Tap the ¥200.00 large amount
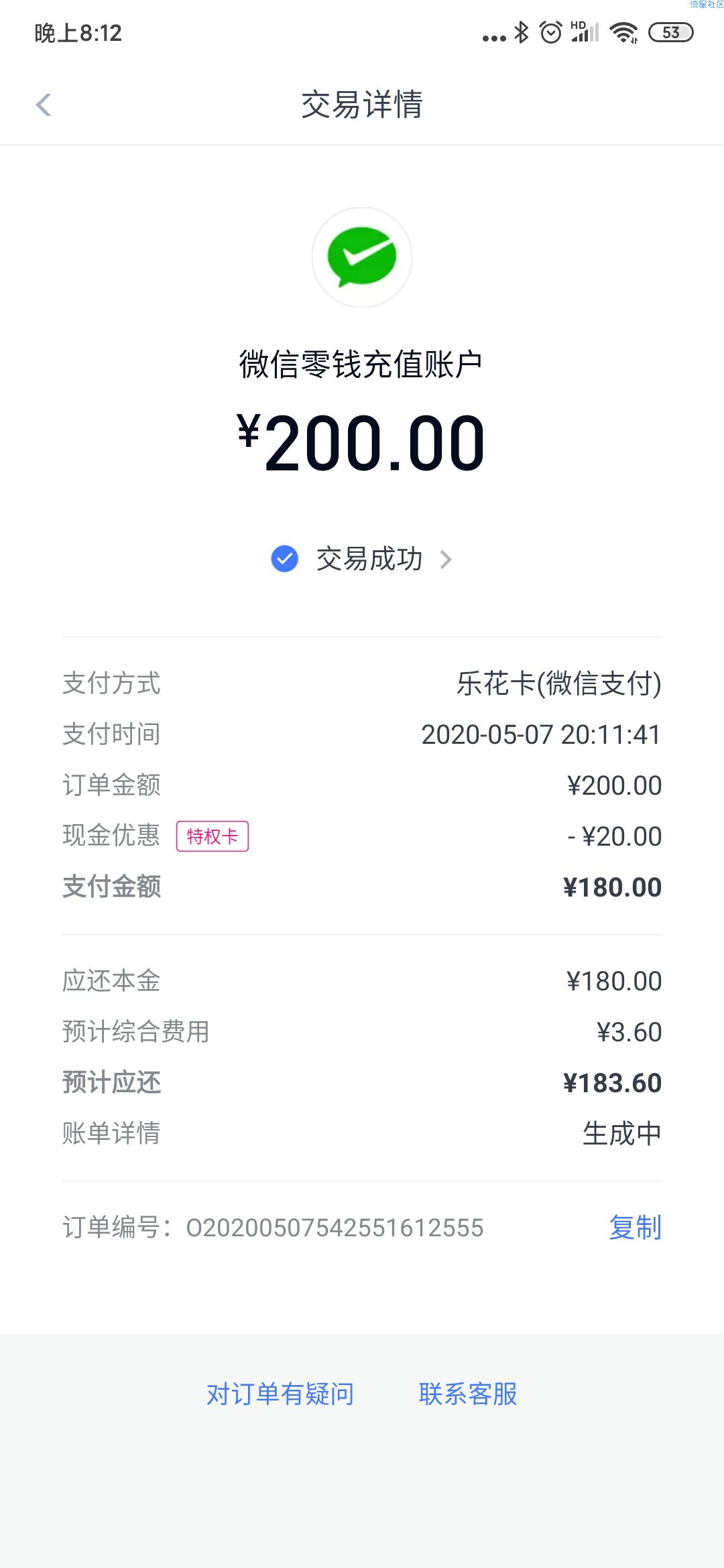The height and width of the screenshot is (1568, 724). click(x=362, y=442)
